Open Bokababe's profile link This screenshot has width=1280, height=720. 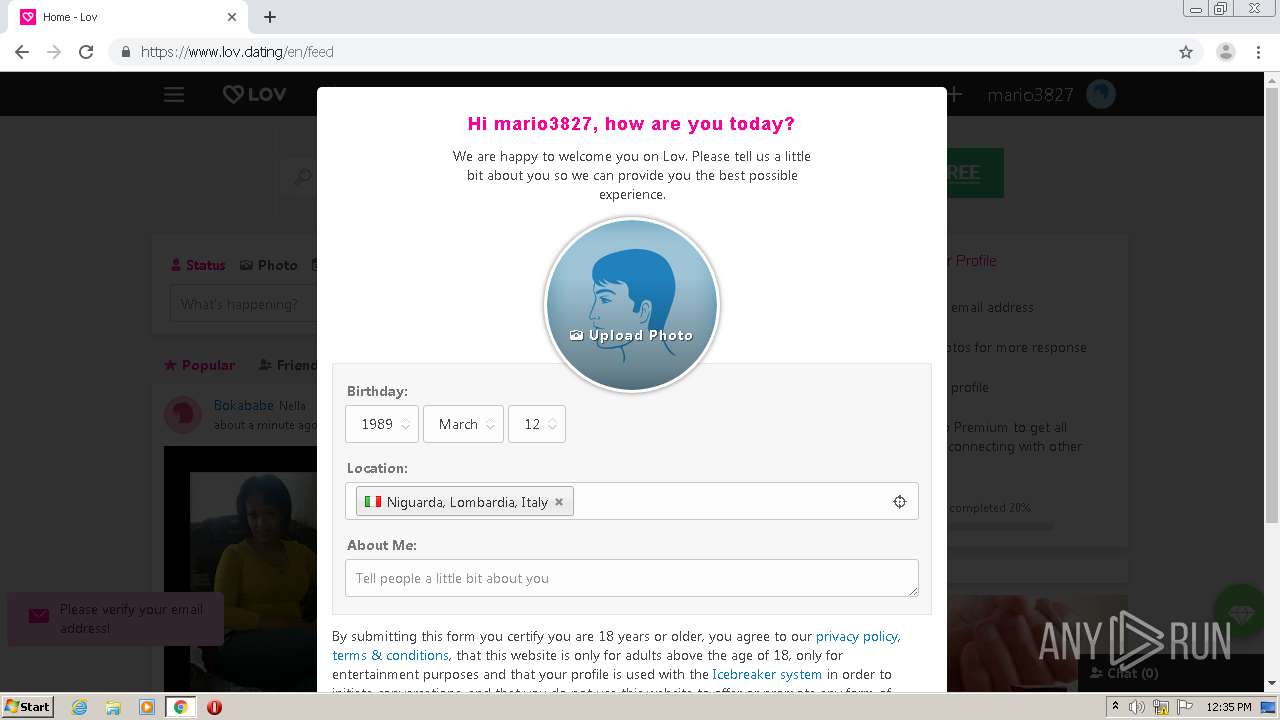tap(243, 405)
